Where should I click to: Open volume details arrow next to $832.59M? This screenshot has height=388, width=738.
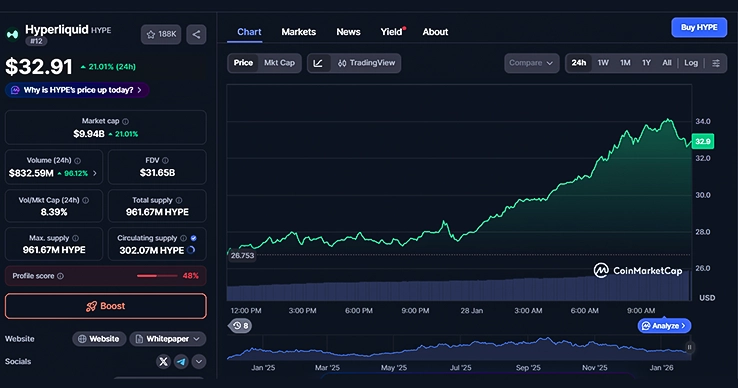tap(95, 173)
